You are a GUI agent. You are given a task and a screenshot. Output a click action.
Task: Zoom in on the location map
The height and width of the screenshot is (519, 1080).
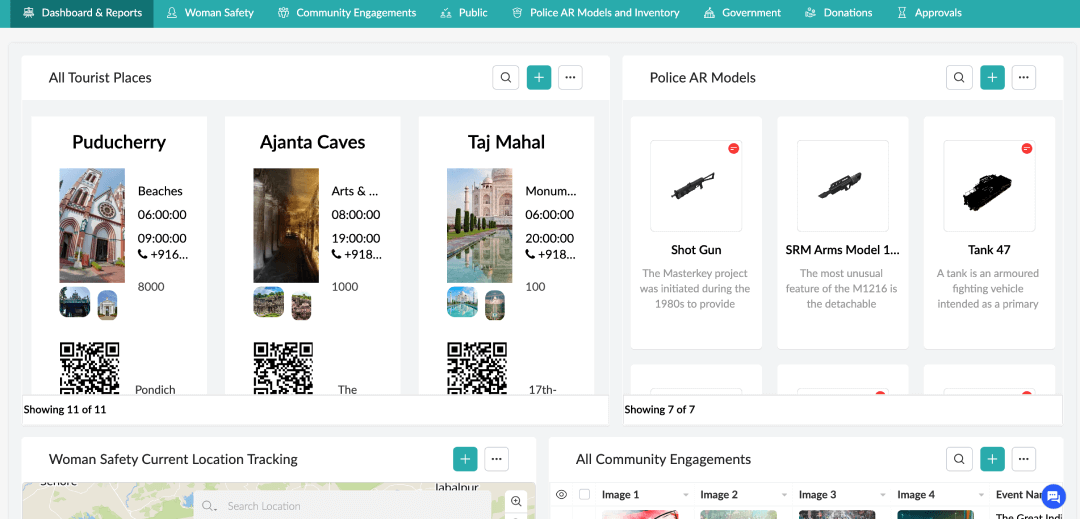click(x=515, y=500)
